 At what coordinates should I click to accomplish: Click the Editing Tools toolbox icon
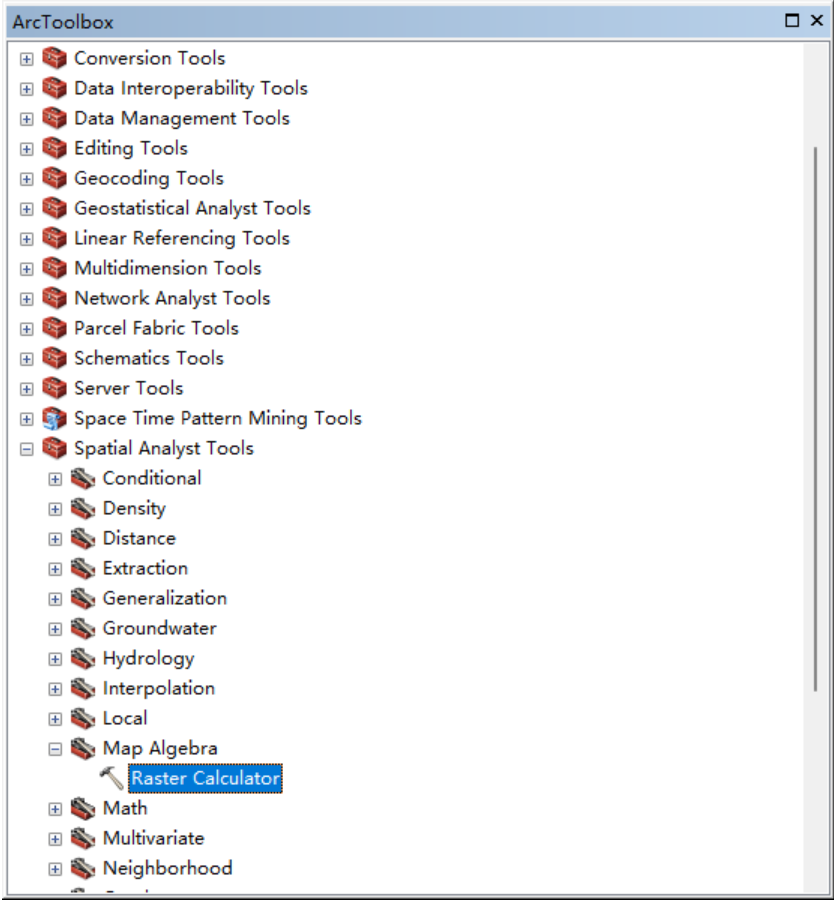point(55,148)
